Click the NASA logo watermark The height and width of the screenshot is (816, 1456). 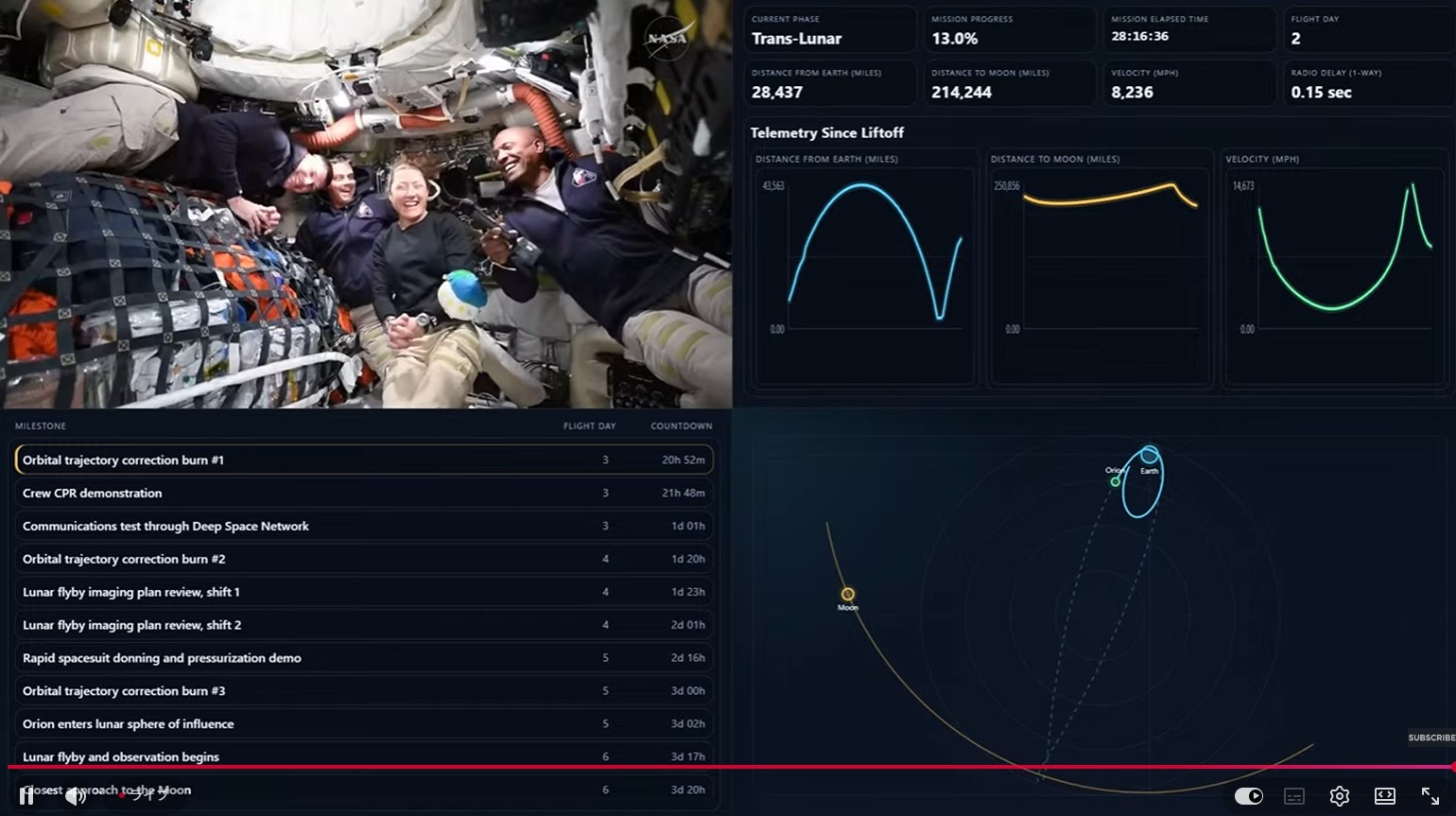pyautogui.click(x=667, y=40)
